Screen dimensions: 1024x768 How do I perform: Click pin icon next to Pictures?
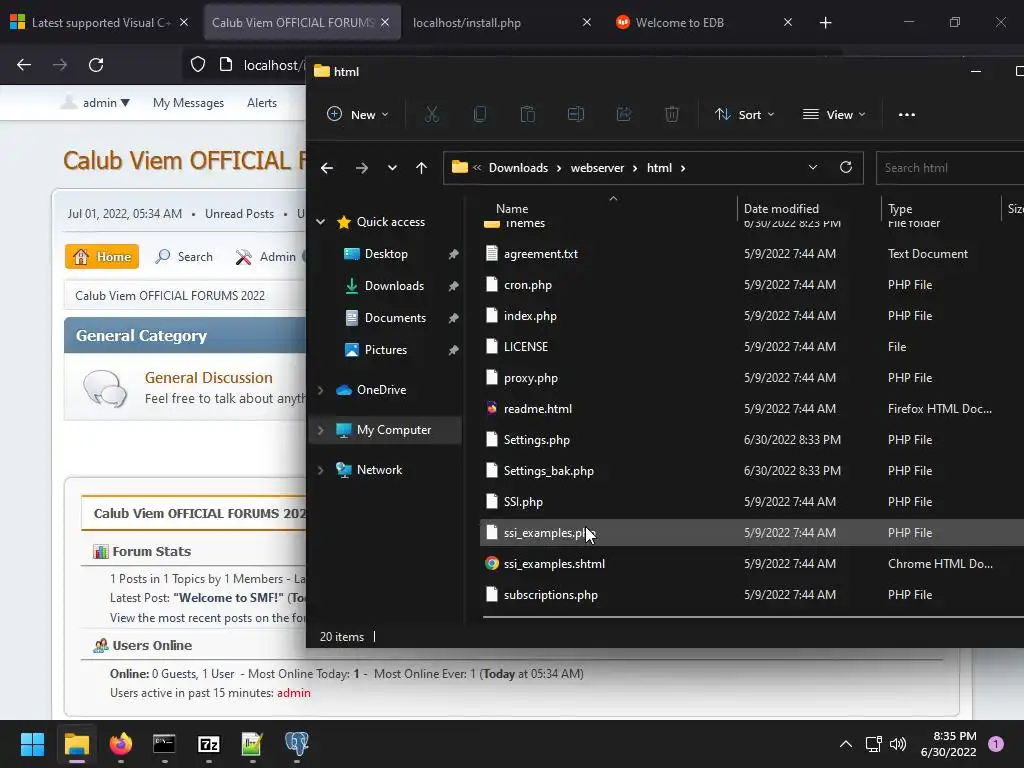tap(453, 350)
